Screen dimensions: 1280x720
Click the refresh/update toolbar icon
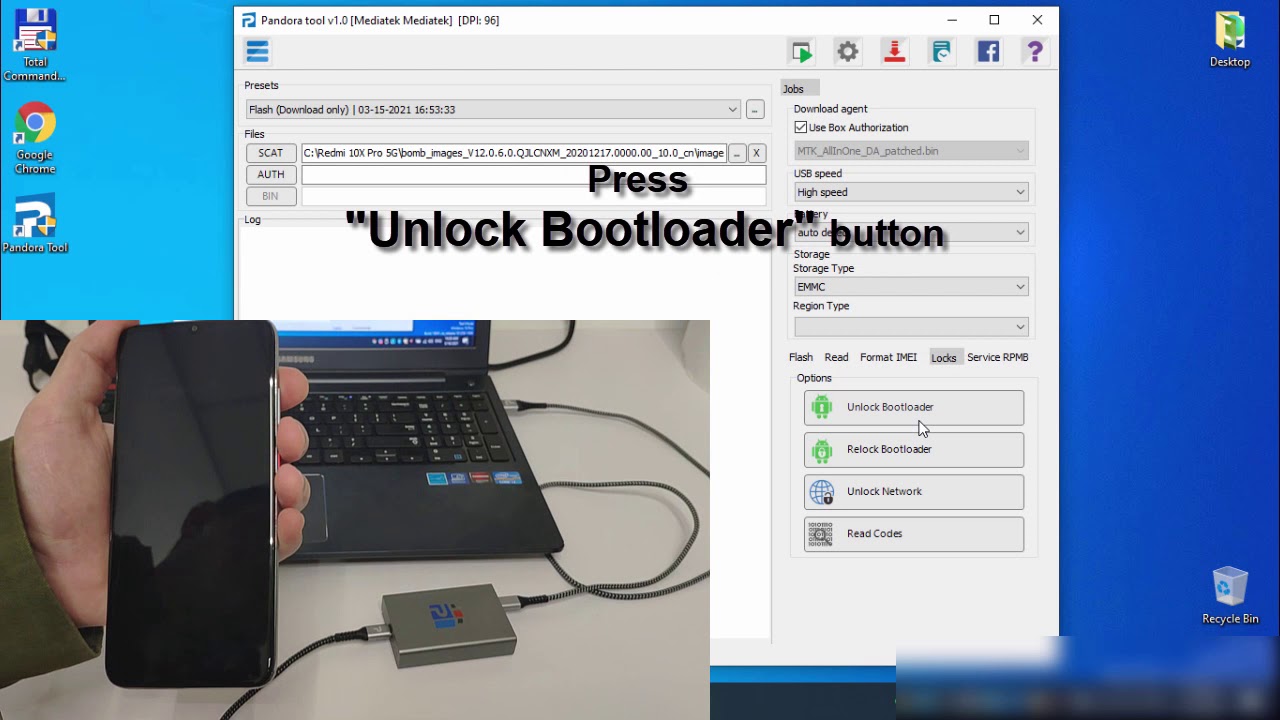coord(941,52)
